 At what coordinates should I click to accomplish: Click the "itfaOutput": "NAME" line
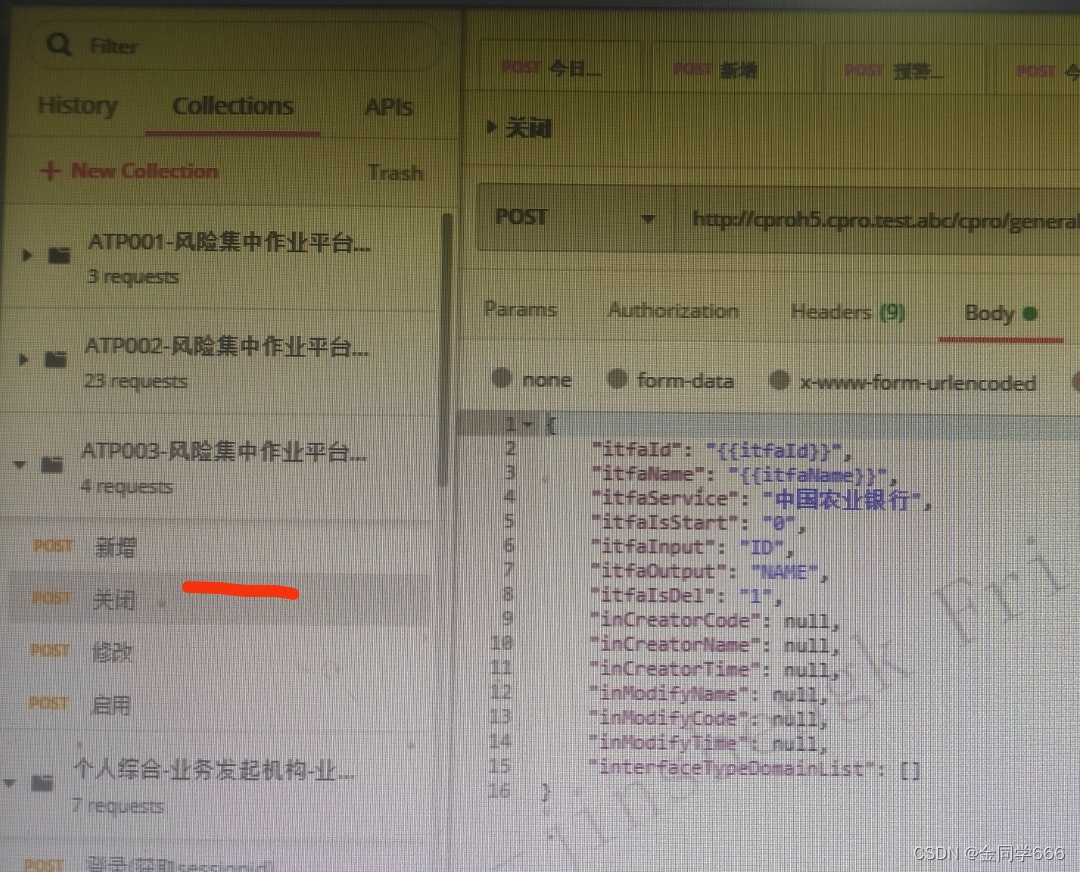[x=709, y=572]
